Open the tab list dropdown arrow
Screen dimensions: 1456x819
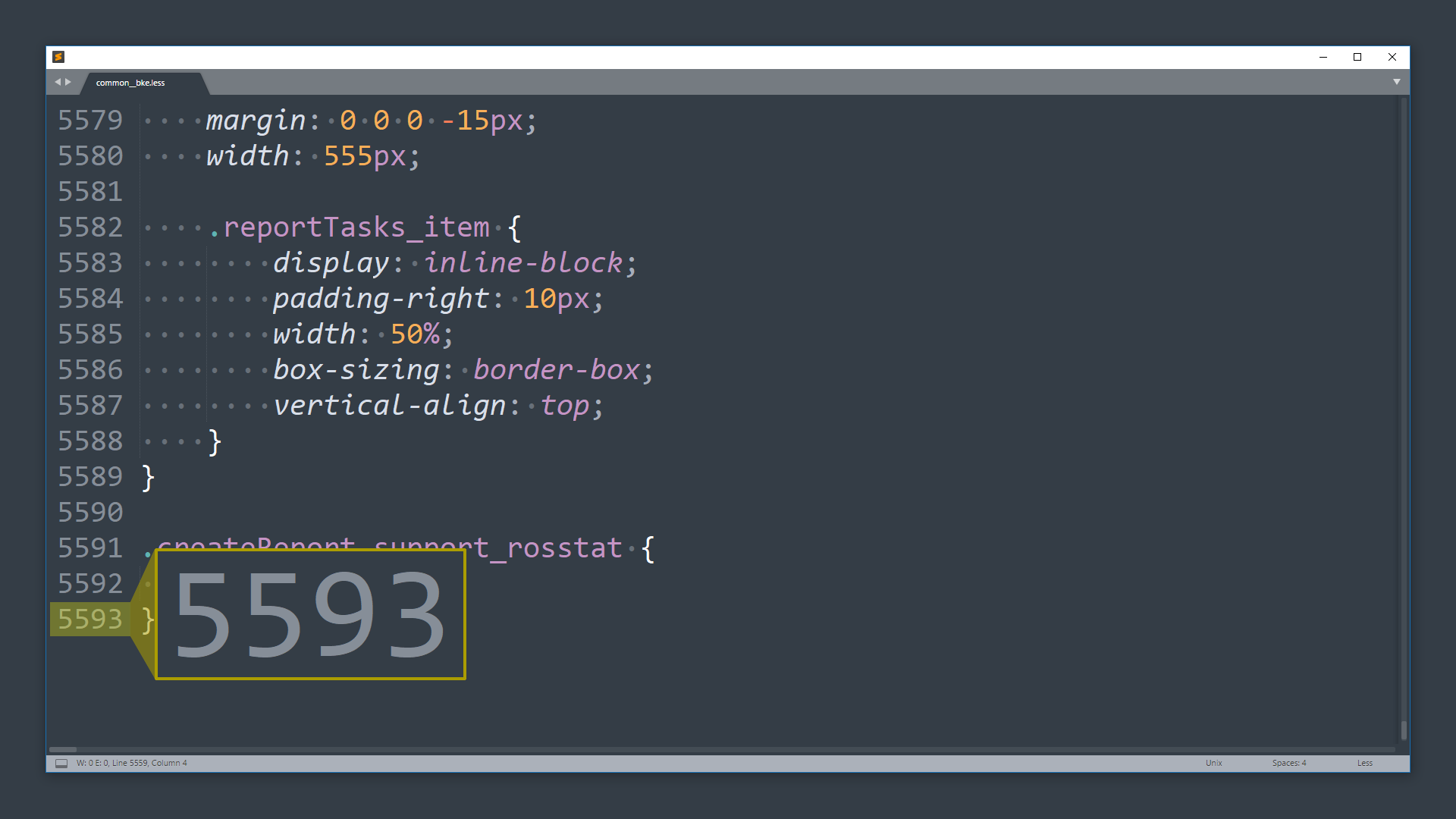click(x=1396, y=82)
